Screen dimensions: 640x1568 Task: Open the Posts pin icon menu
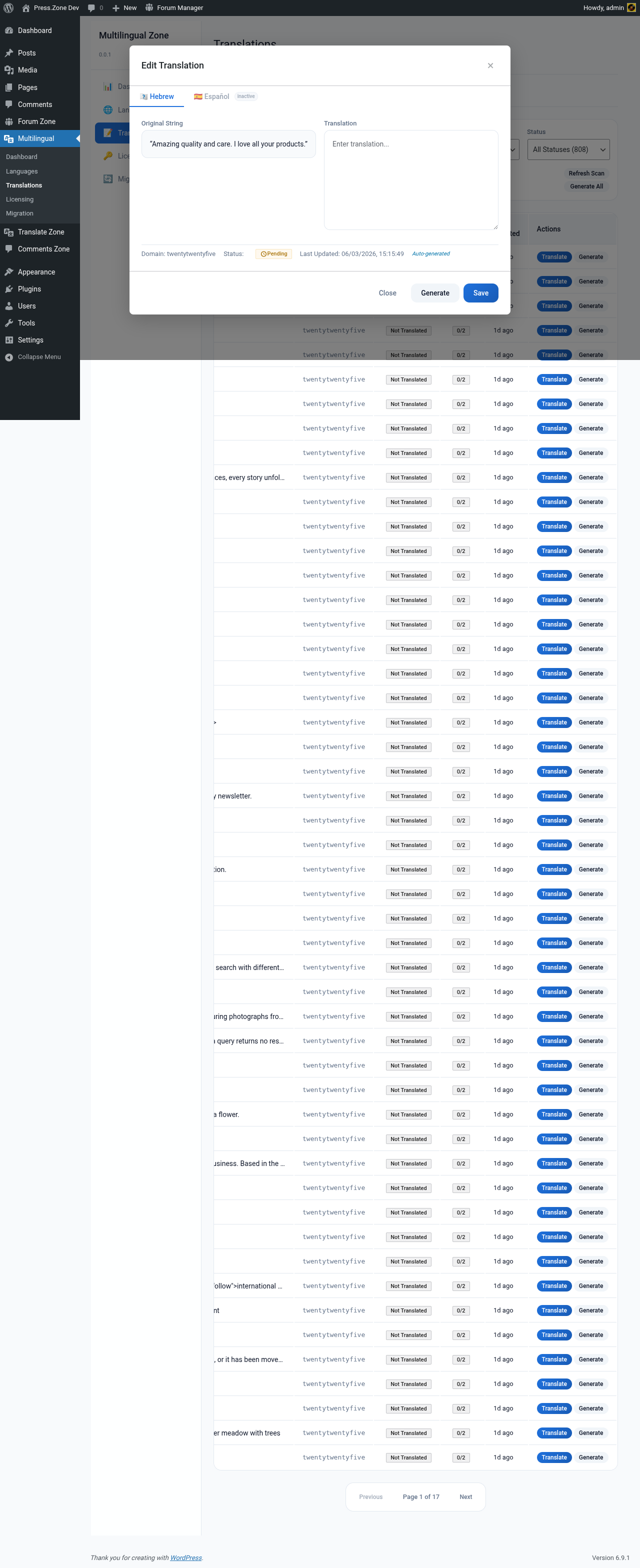[9, 53]
